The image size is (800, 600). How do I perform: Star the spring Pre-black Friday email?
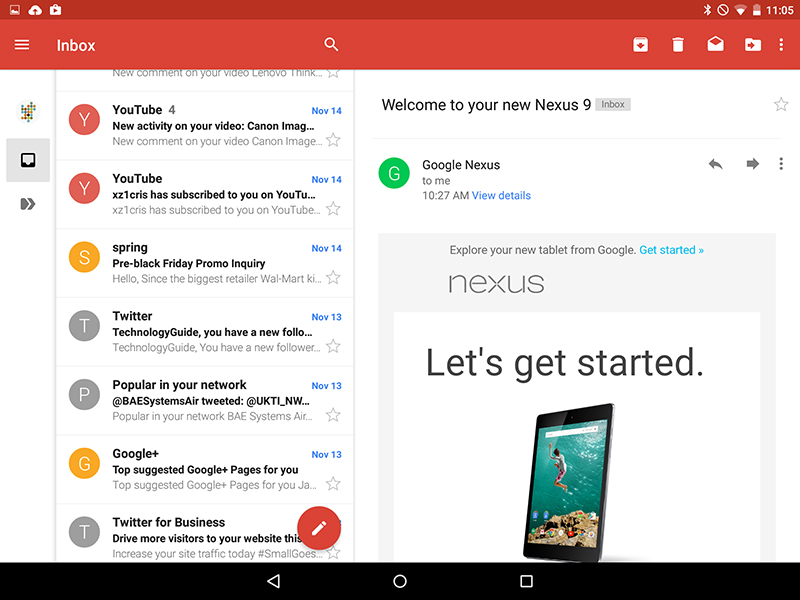click(334, 278)
